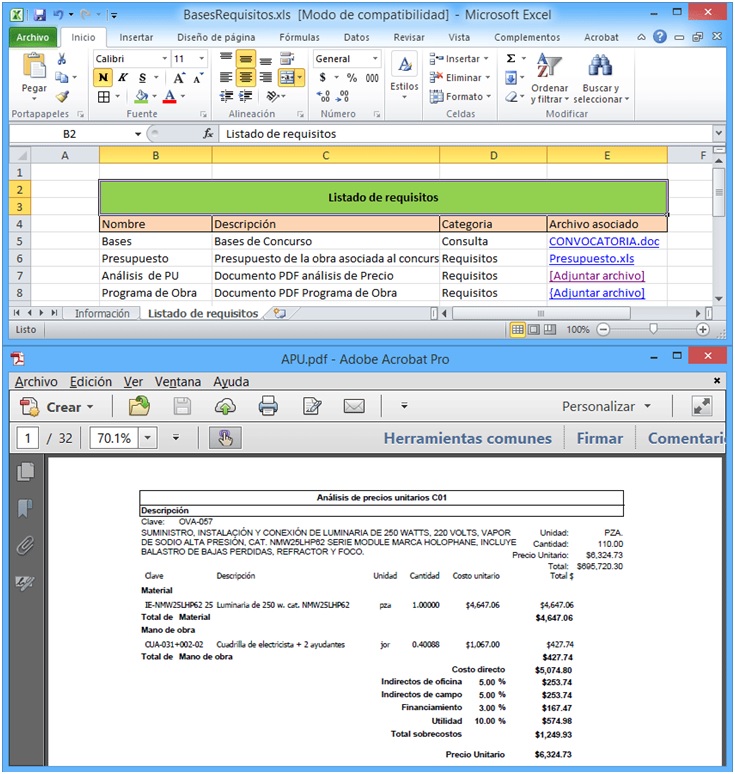The height and width of the screenshot is (774, 735).
Task: Toggle bold (N) formatting in Excel
Action: tap(103, 78)
